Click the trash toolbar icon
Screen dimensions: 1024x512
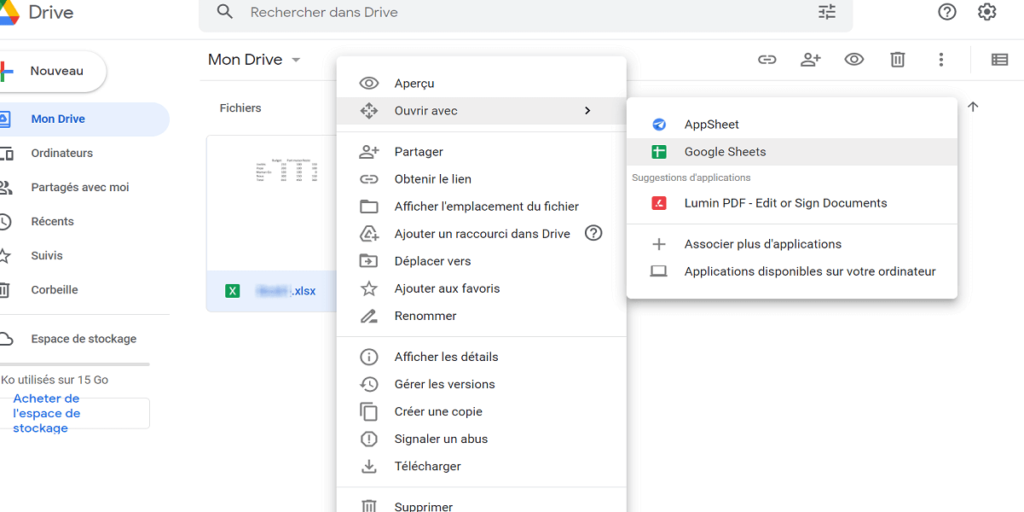pos(897,59)
